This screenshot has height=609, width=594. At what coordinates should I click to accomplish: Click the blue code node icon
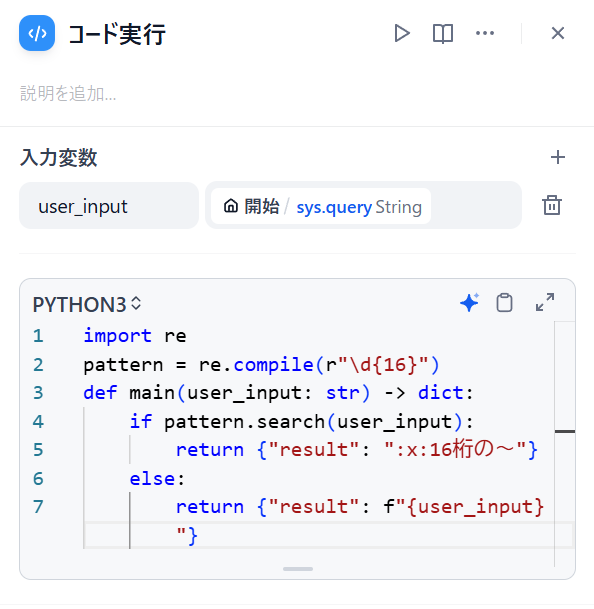(x=37, y=33)
